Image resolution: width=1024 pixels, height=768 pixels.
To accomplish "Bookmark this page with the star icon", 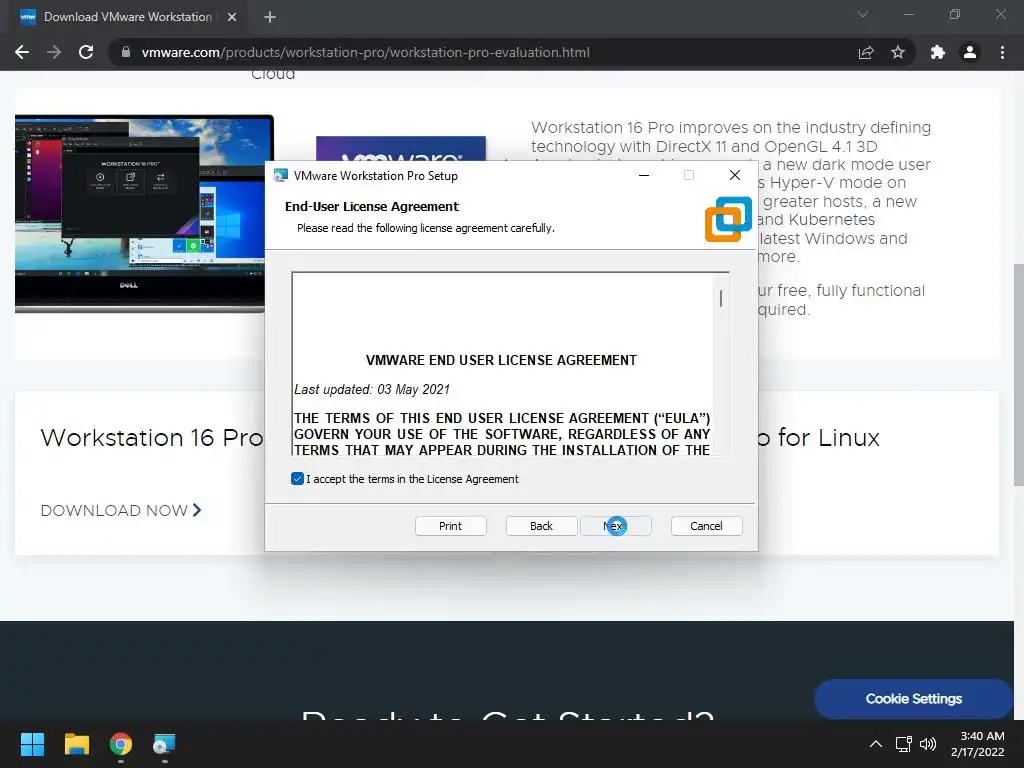I will (898, 52).
